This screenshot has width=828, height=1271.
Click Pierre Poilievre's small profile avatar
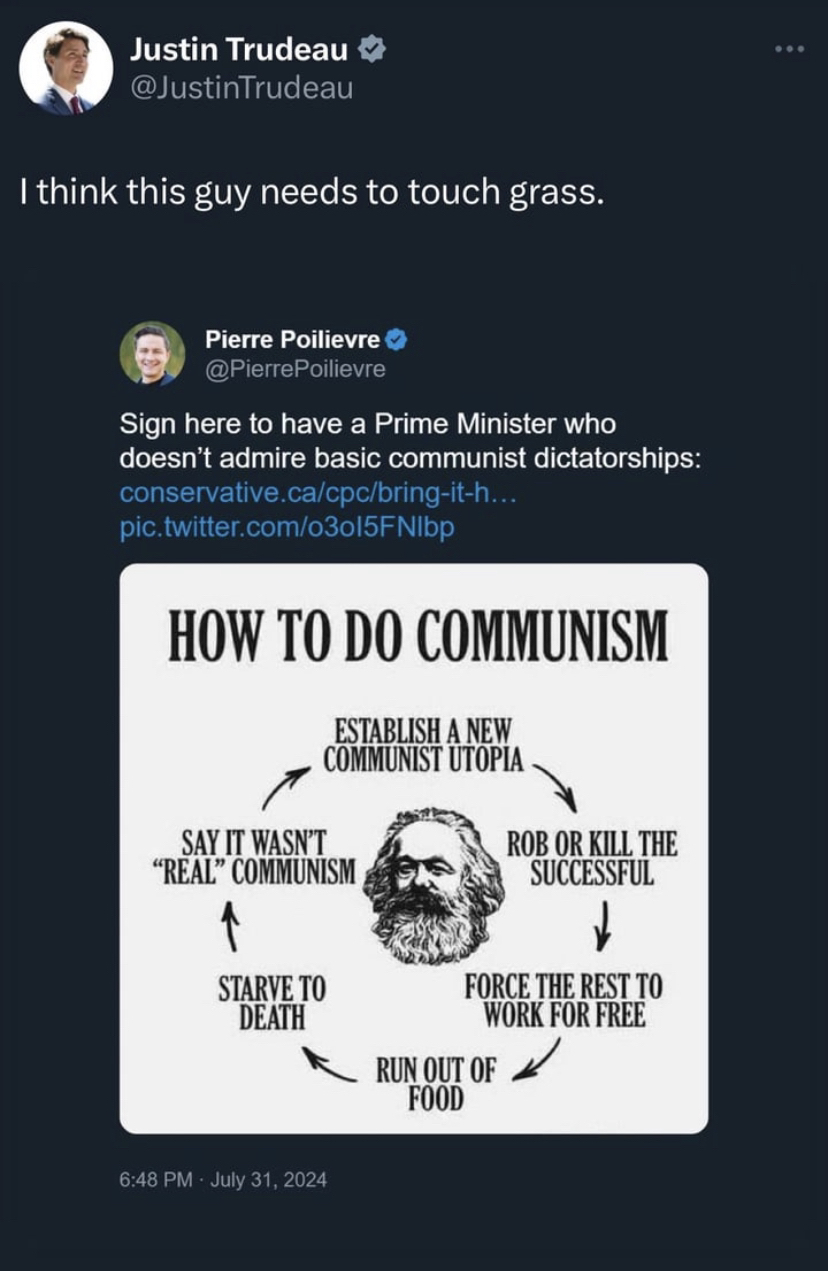(x=152, y=353)
